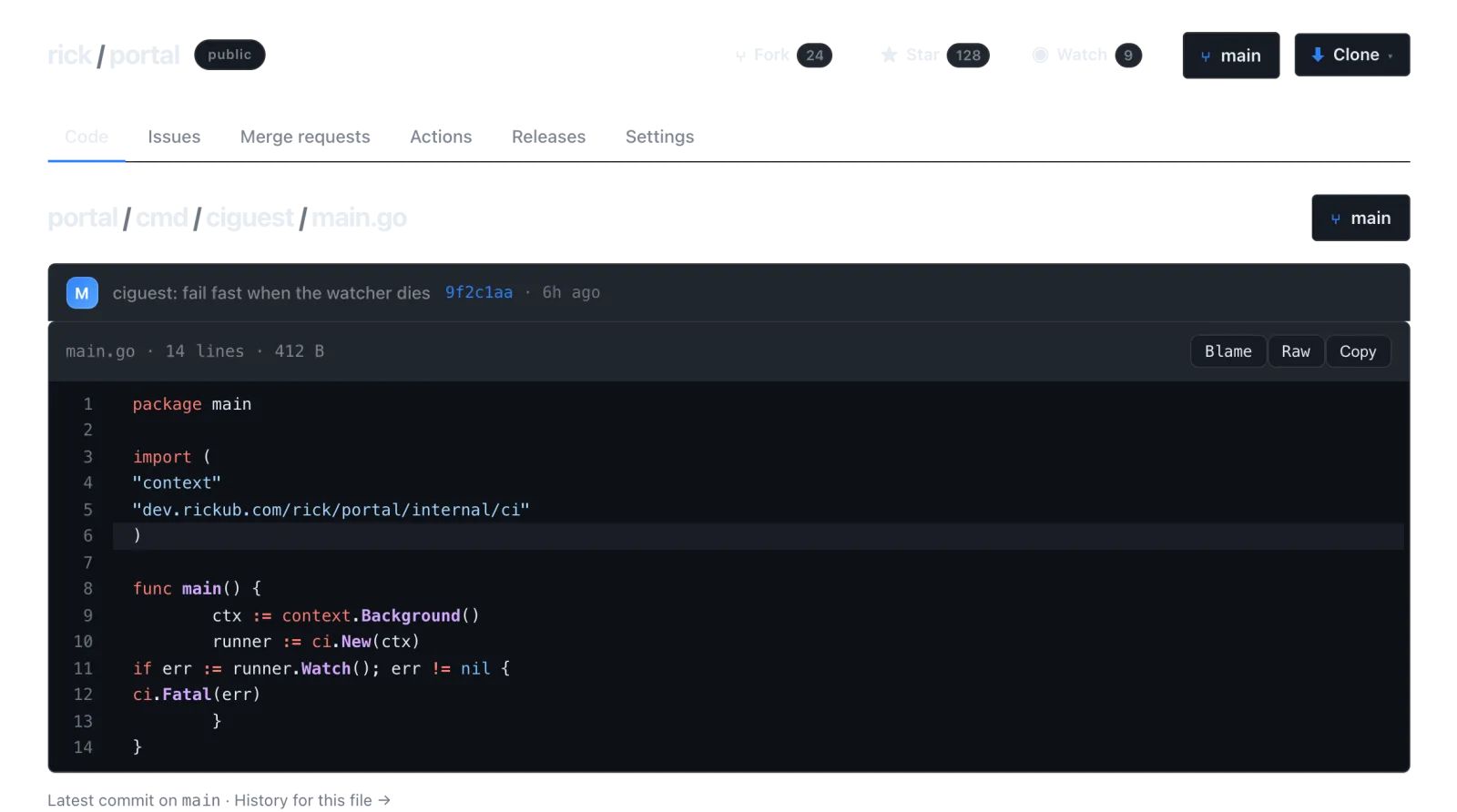Click the "func main() {" line
The height and width of the screenshot is (812, 1457).
pyautogui.click(x=197, y=589)
